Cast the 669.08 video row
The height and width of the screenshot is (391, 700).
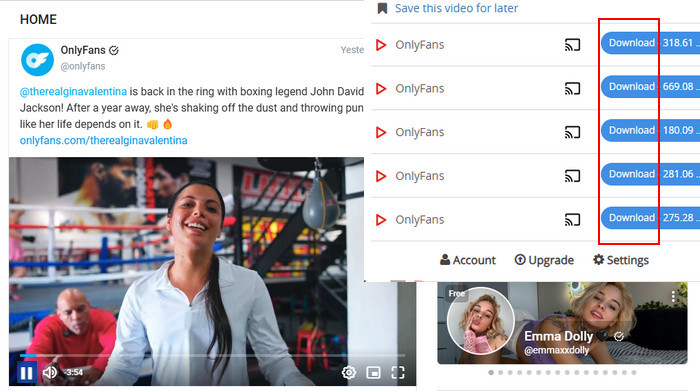click(x=572, y=88)
